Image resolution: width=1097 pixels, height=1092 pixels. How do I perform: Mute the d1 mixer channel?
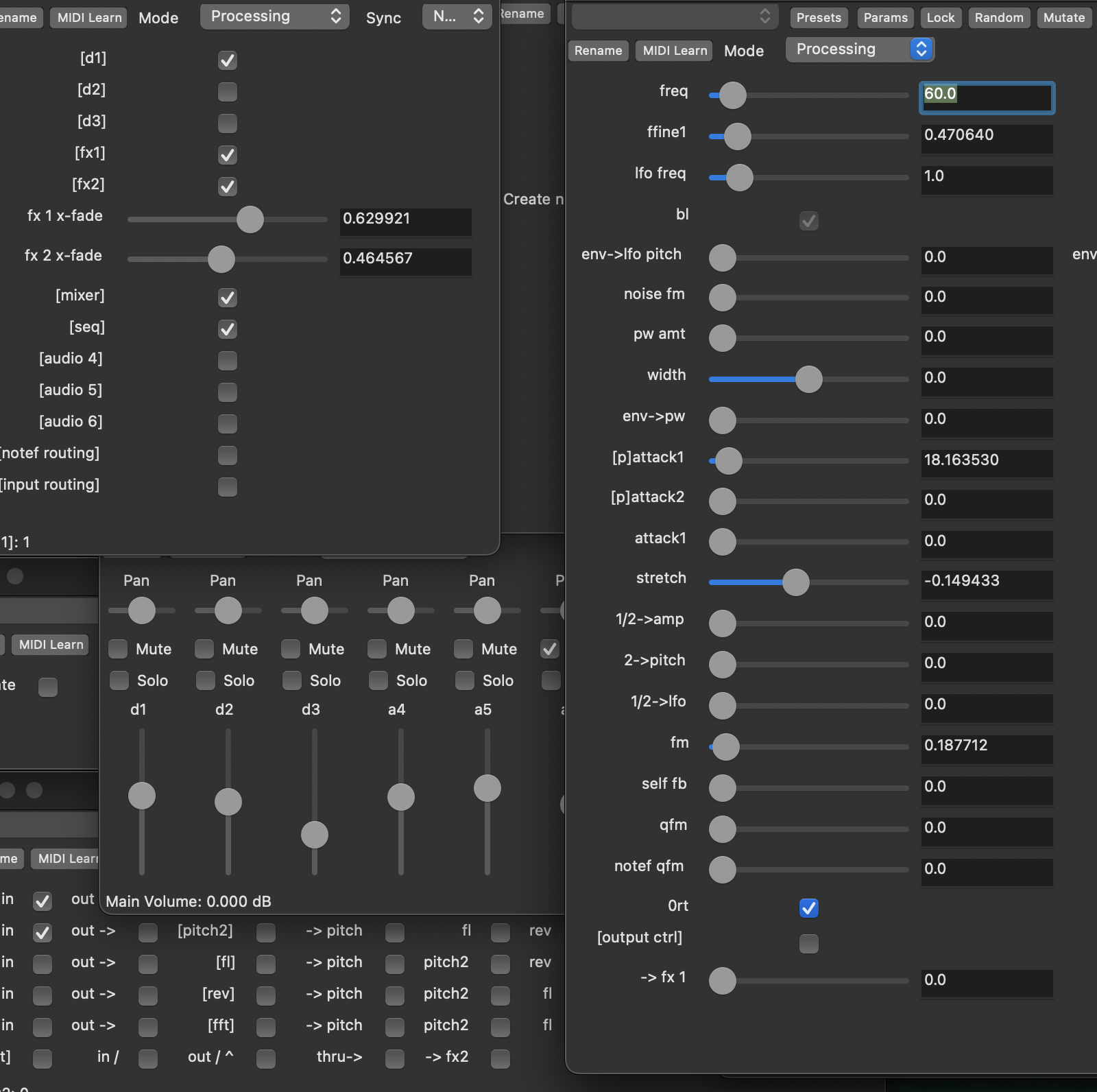pyautogui.click(x=119, y=649)
